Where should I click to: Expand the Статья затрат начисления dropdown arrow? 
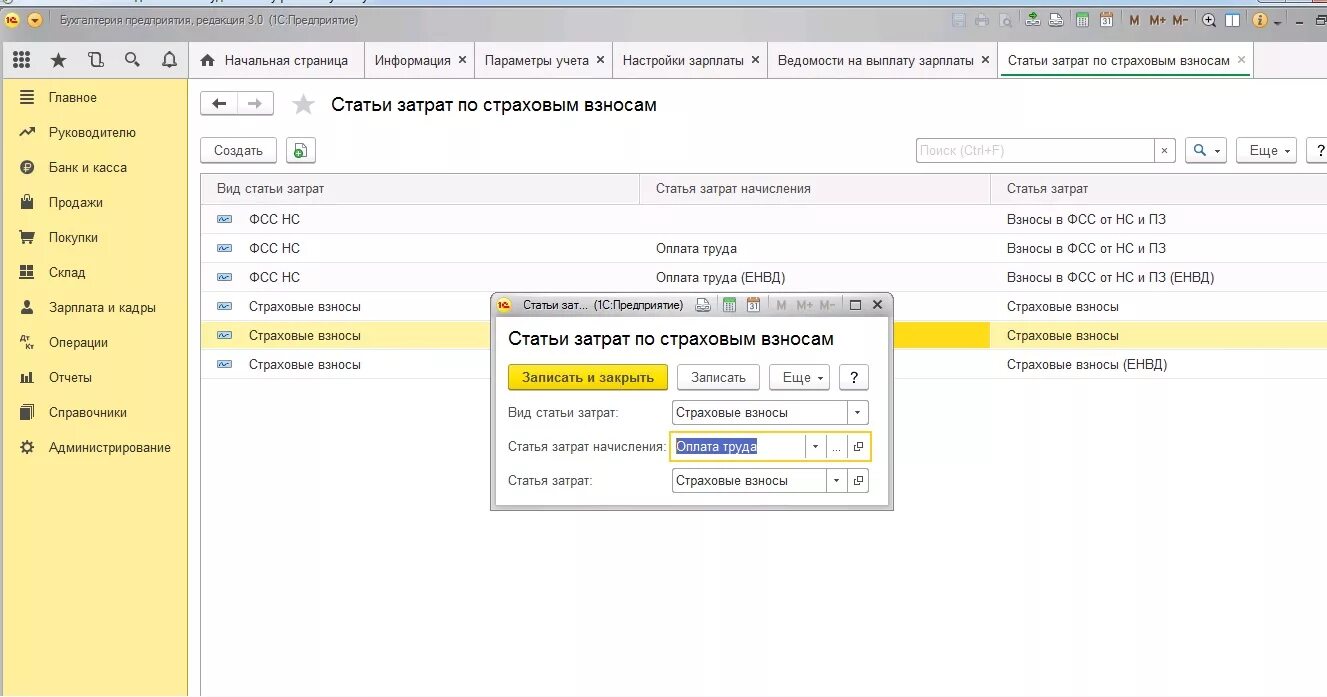point(816,447)
